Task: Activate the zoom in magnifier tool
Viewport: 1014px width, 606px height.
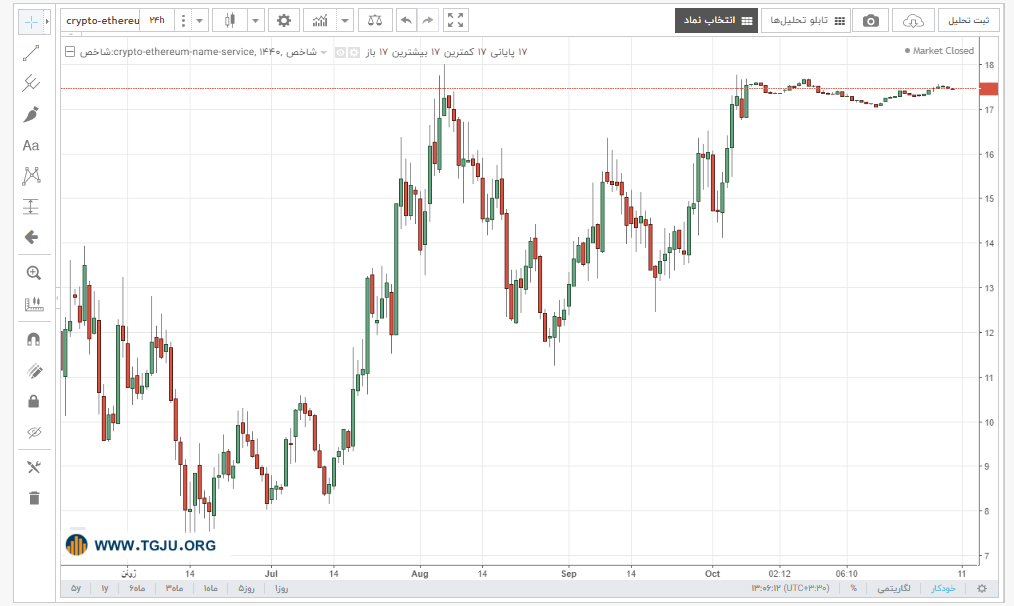Action: click(x=34, y=273)
